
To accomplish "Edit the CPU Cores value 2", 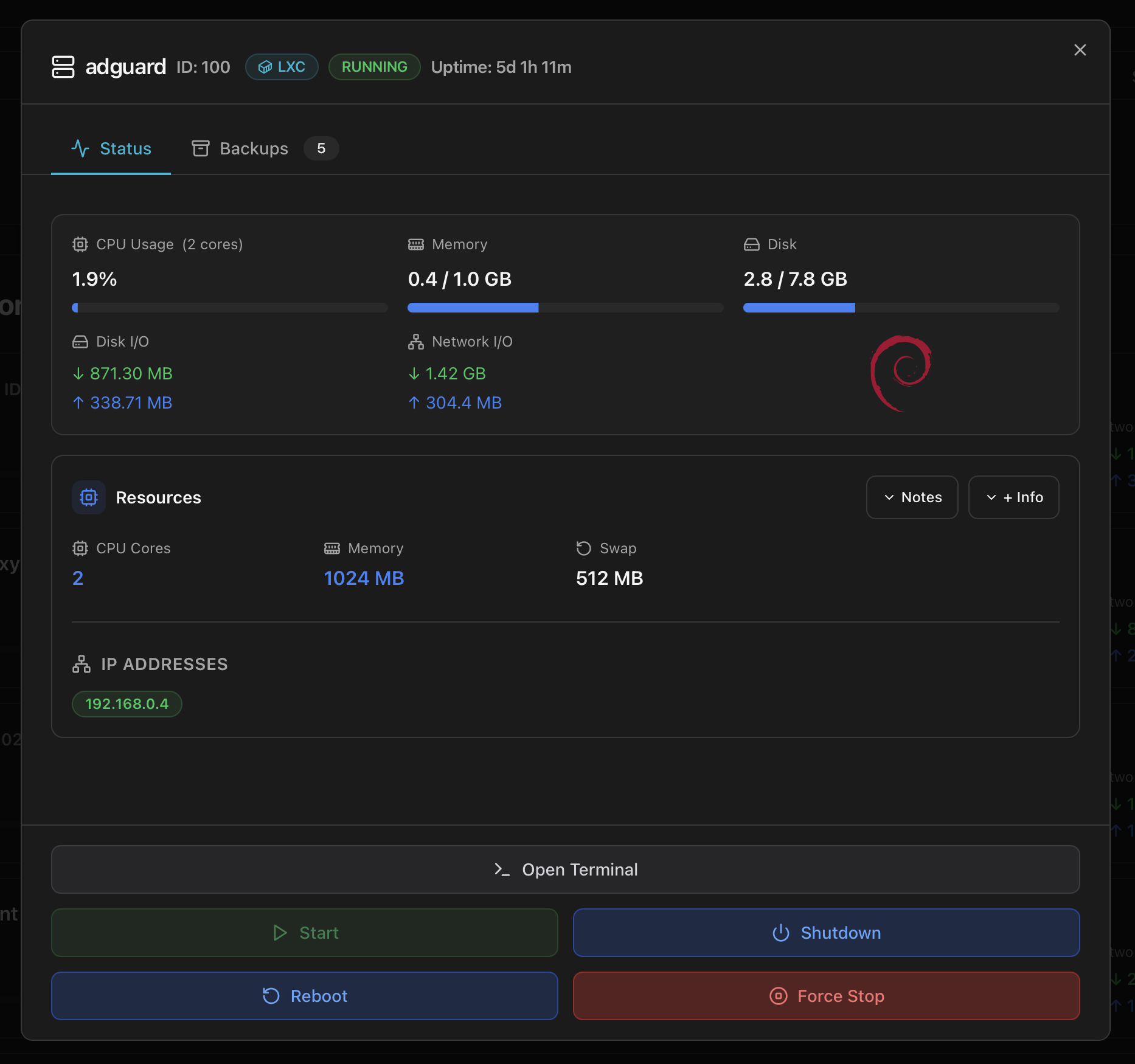I will [78, 578].
